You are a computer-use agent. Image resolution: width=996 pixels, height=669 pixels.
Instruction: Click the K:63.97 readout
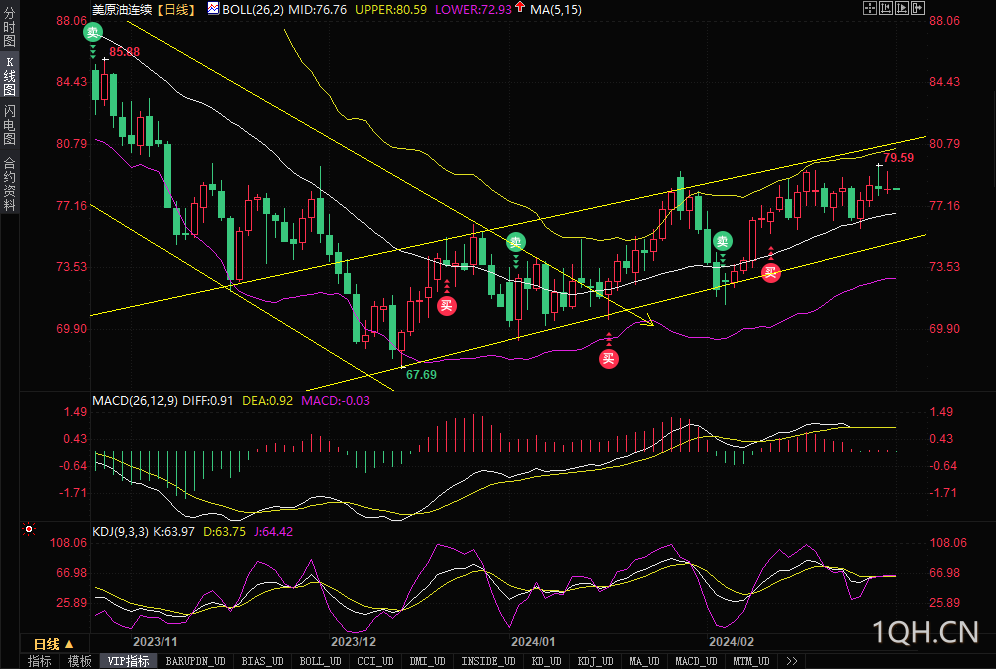tap(174, 532)
